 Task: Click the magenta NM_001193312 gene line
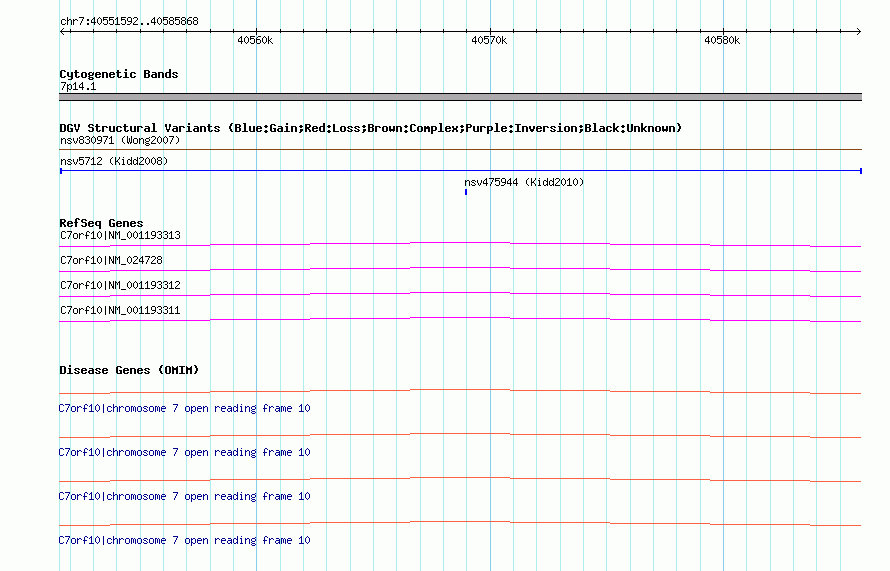coord(460,294)
